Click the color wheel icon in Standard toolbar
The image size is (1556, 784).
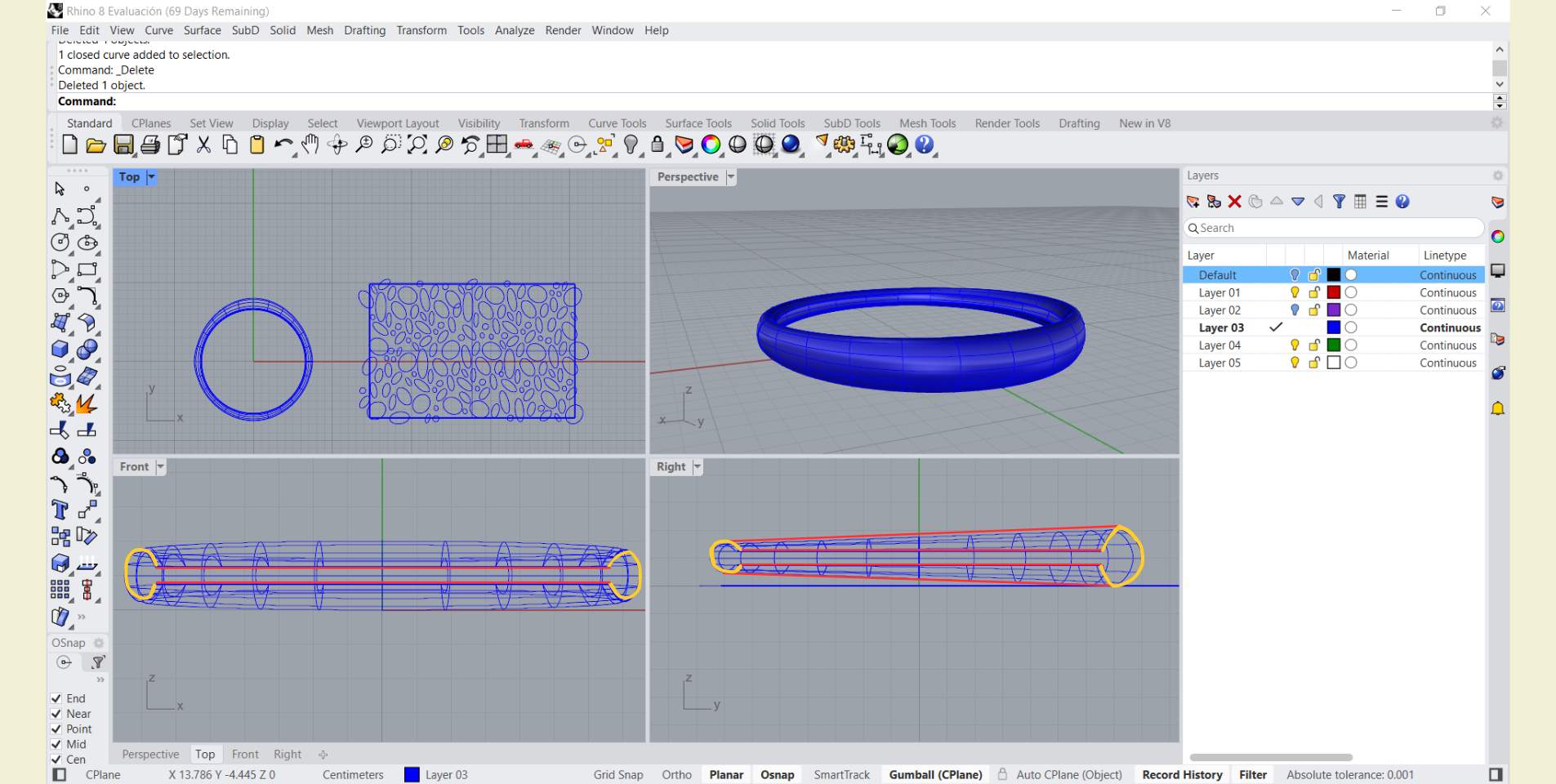[711, 145]
